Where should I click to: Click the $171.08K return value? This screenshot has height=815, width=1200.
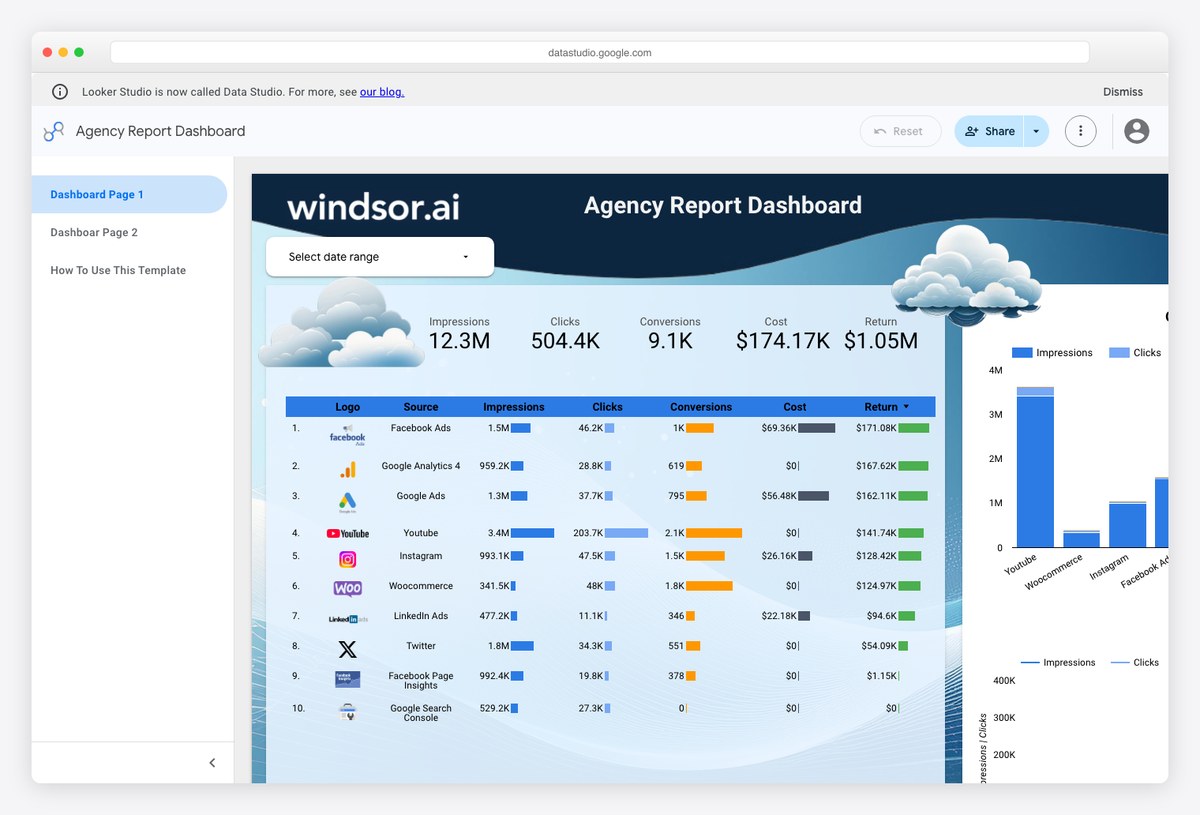tap(876, 428)
